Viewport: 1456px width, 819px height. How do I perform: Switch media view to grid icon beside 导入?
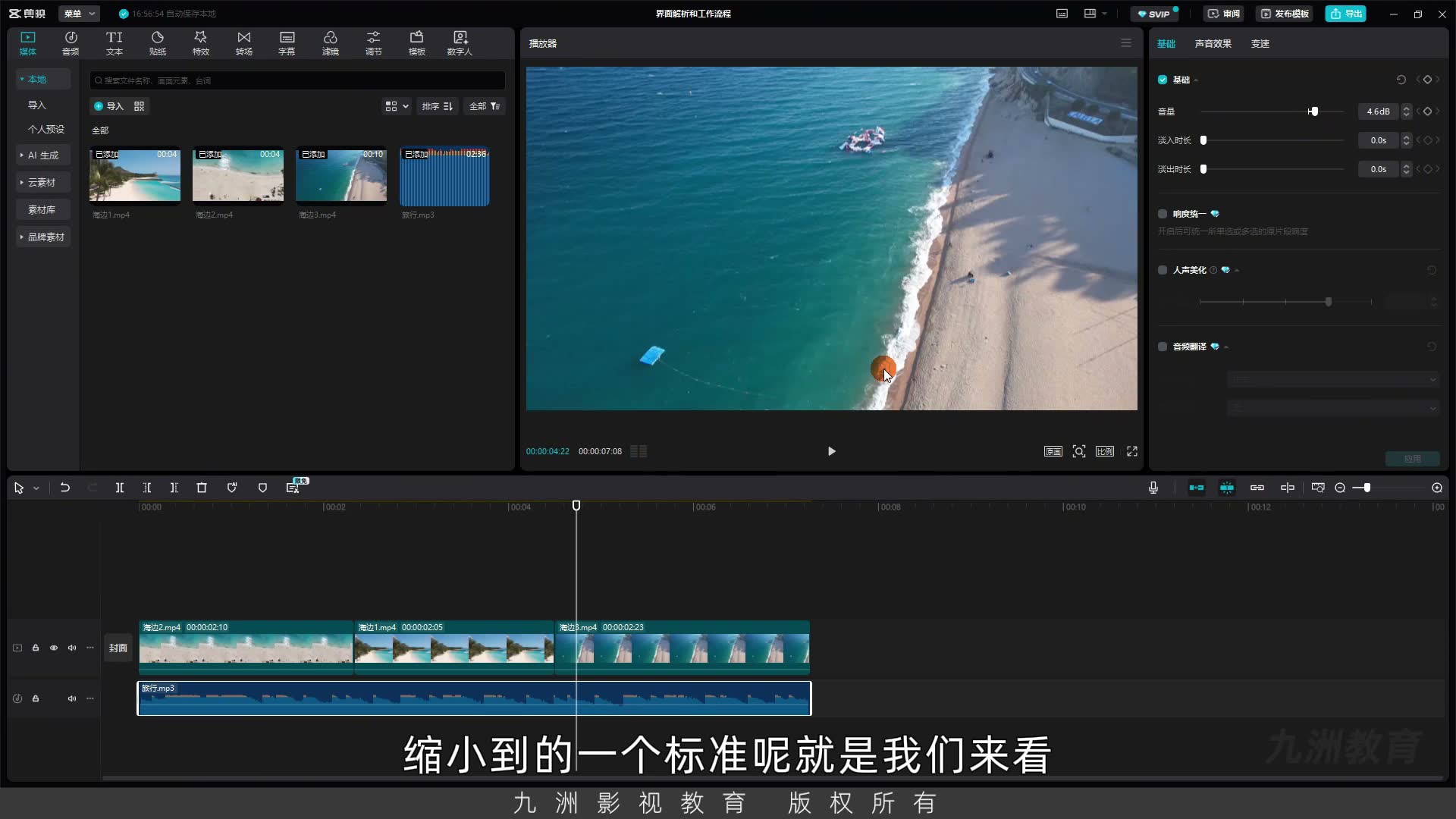[x=139, y=106]
